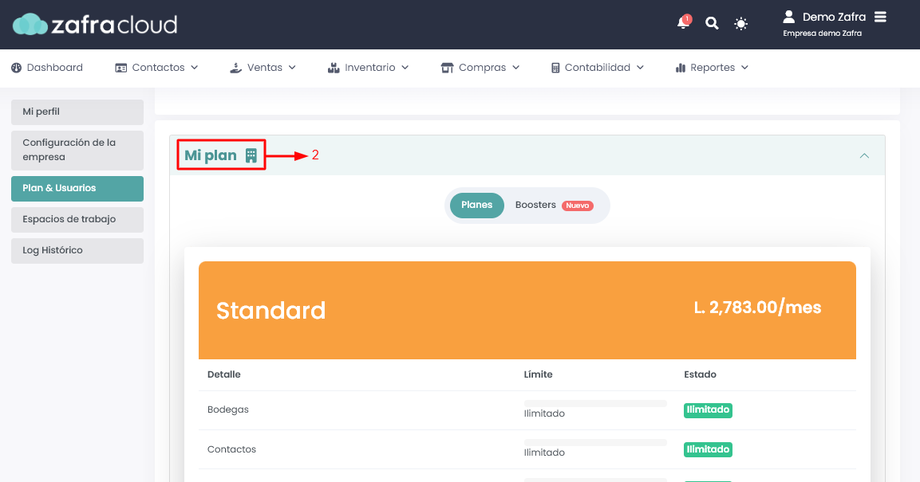920x482 pixels.
Task: Toggle light/dark theme sun icon
Action: point(741,23)
